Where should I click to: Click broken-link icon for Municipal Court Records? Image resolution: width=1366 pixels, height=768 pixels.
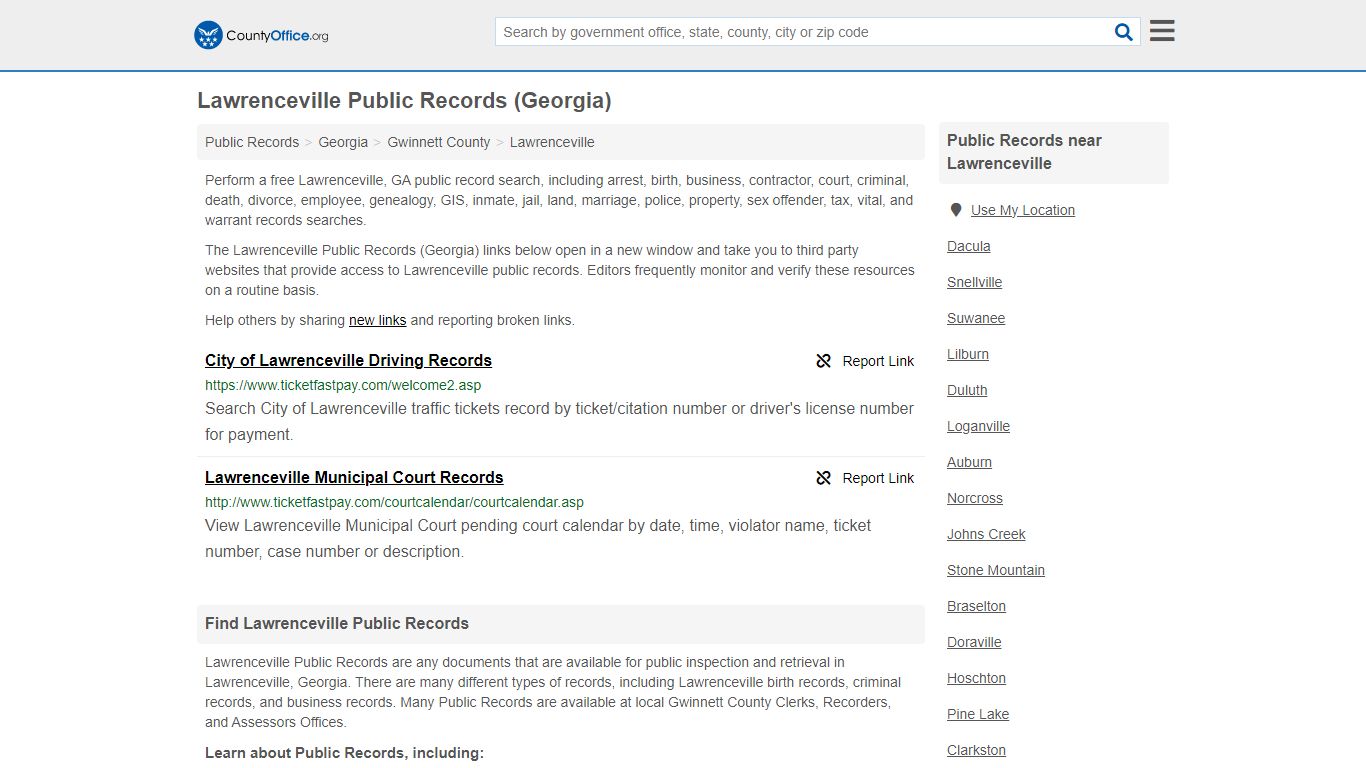click(824, 478)
